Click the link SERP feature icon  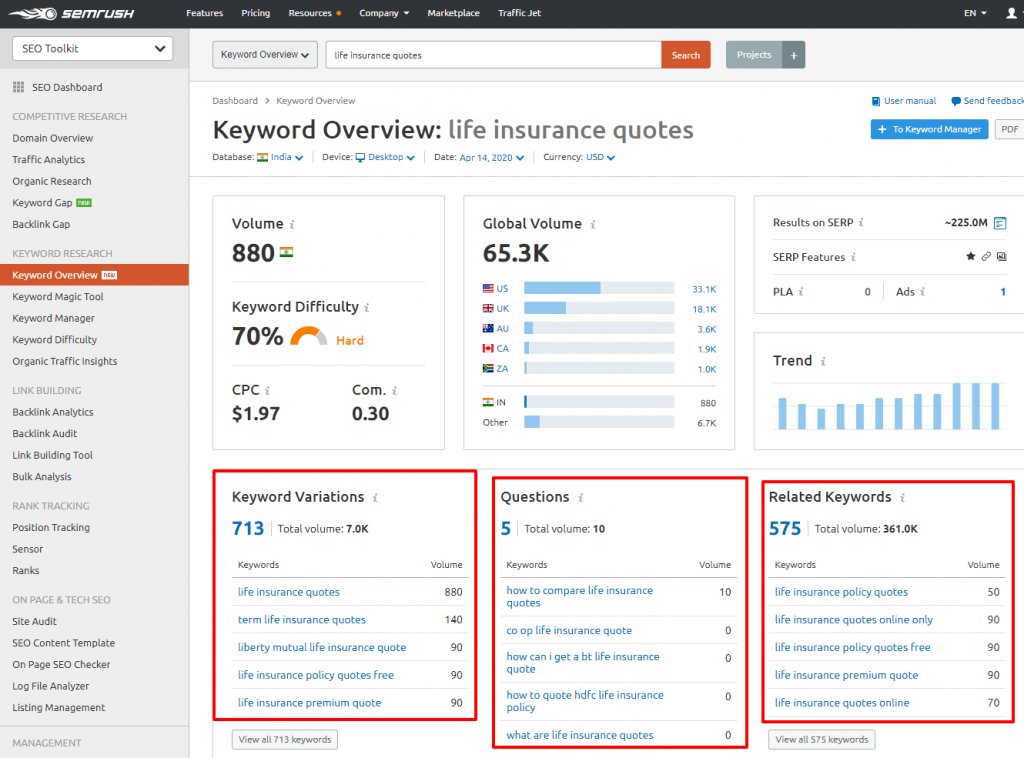(x=986, y=257)
